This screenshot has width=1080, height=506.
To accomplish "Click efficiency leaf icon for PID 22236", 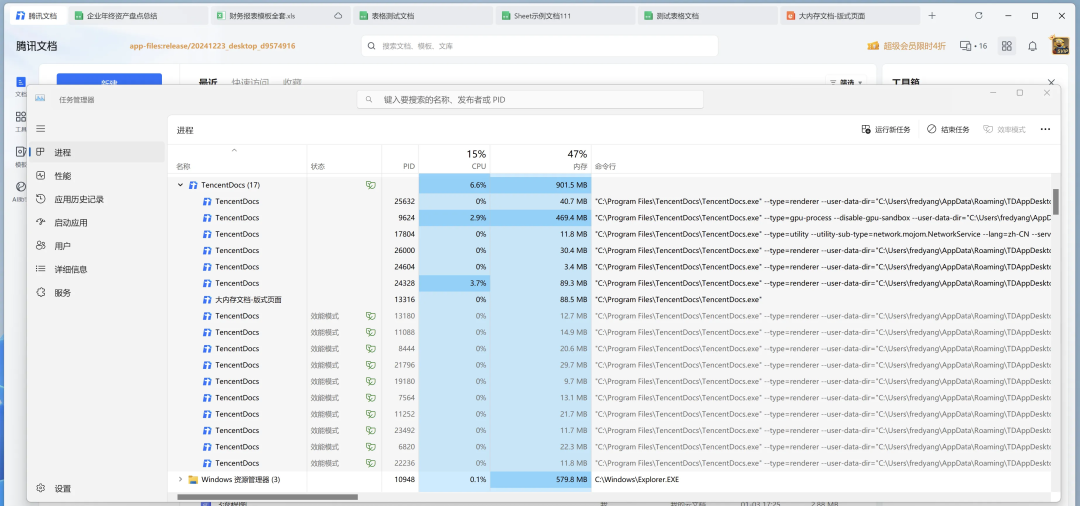I will (x=371, y=463).
